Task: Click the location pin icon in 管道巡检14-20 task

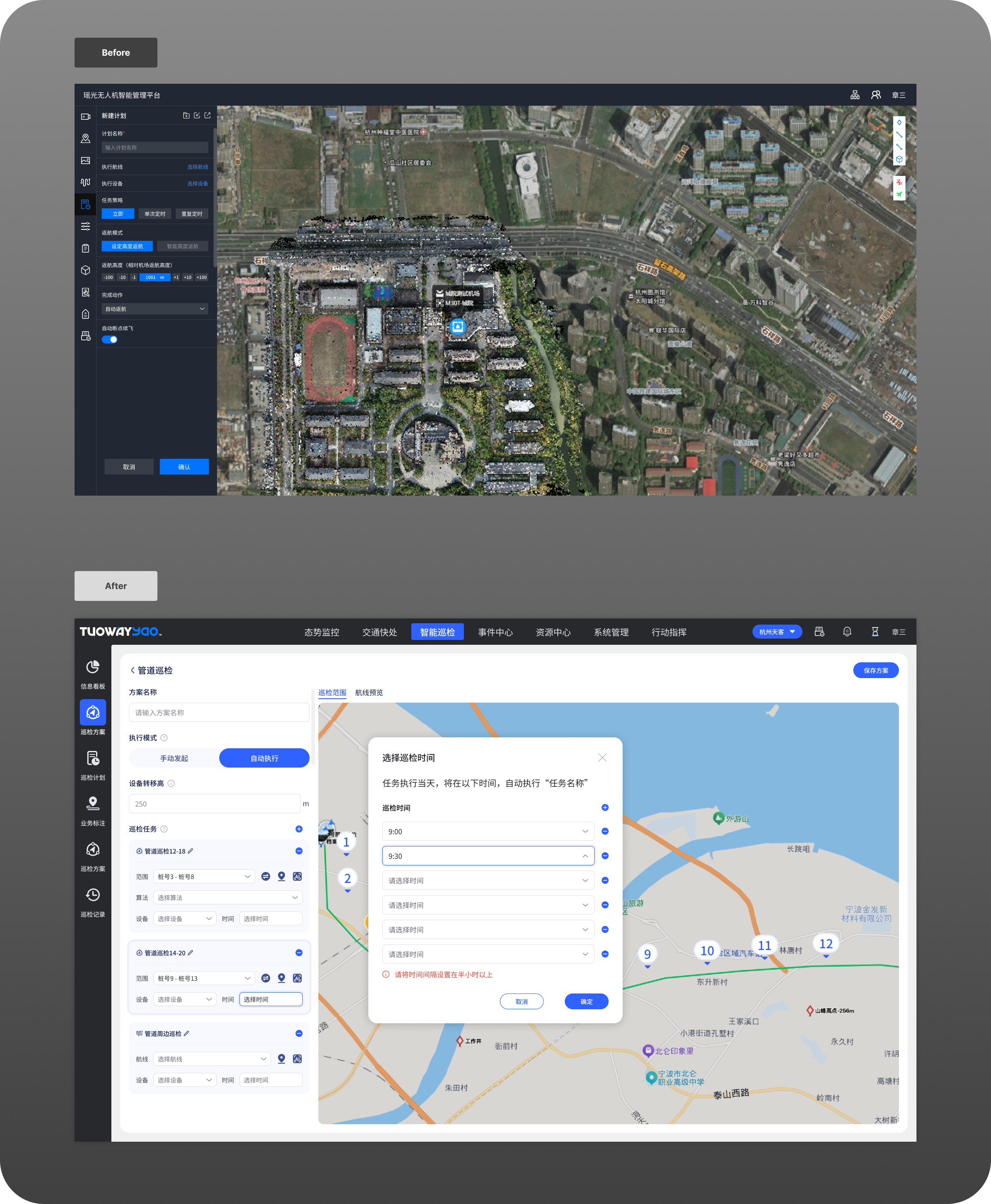Action: point(281,978)
